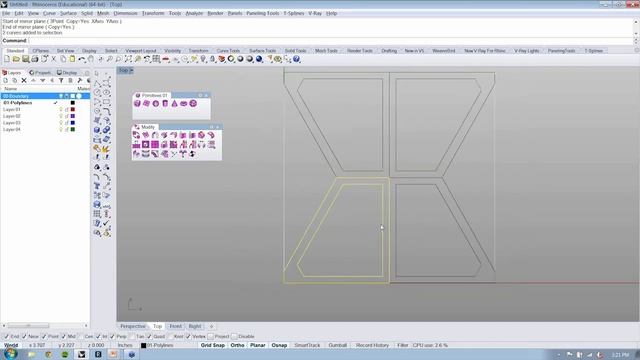Toggle the Perp osnap checkbox
This screenshot has width=640, height=360.
tap(112, 337)
